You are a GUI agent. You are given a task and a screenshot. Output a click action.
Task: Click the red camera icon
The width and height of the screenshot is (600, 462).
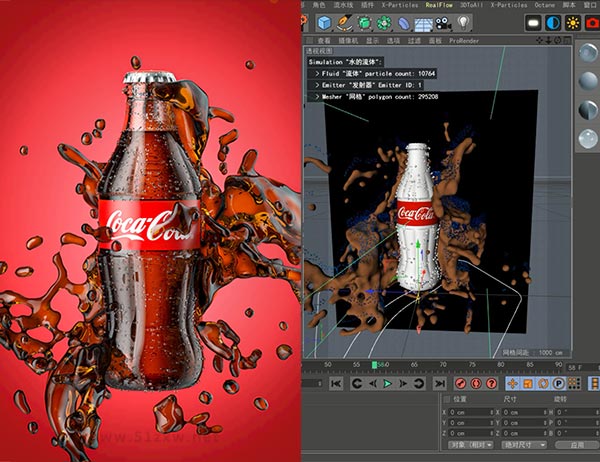click(x=592, y=23)
